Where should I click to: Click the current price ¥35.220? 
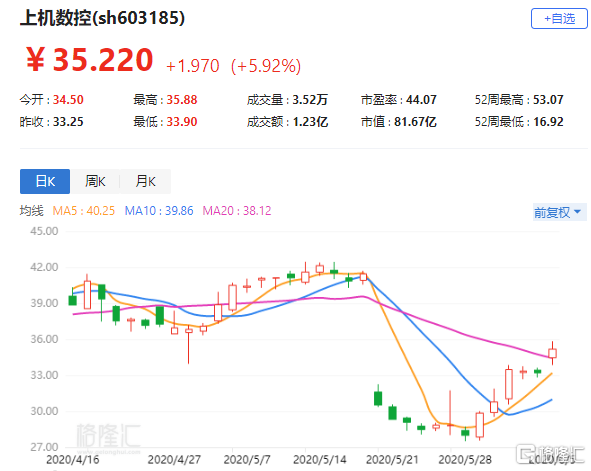tap(89, 60)
